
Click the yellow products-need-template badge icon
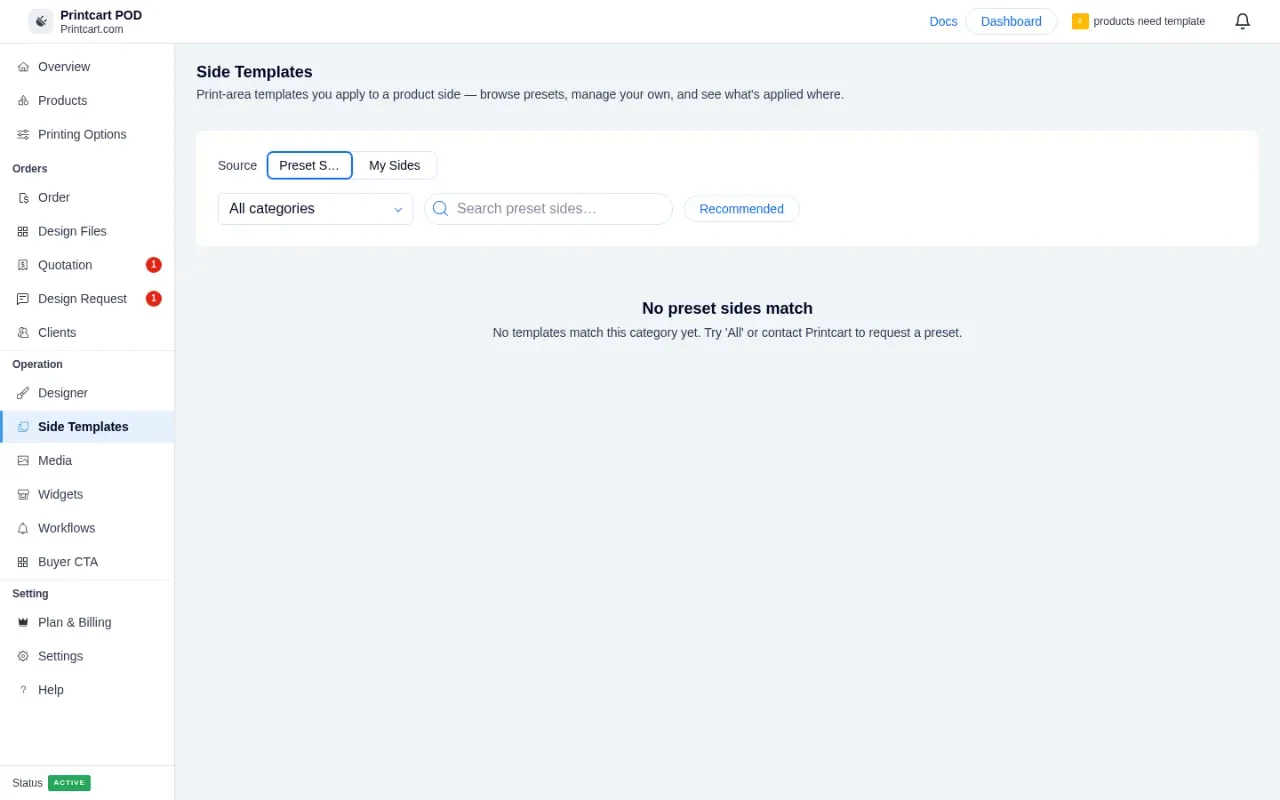click(1080, 21)
